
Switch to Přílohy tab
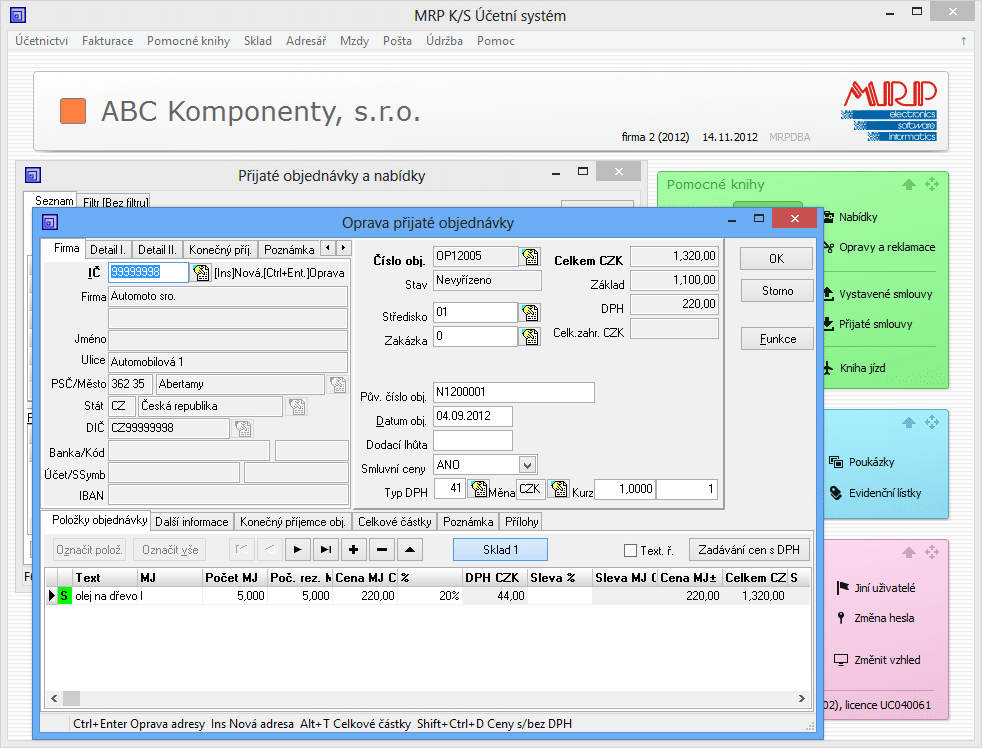522,522
